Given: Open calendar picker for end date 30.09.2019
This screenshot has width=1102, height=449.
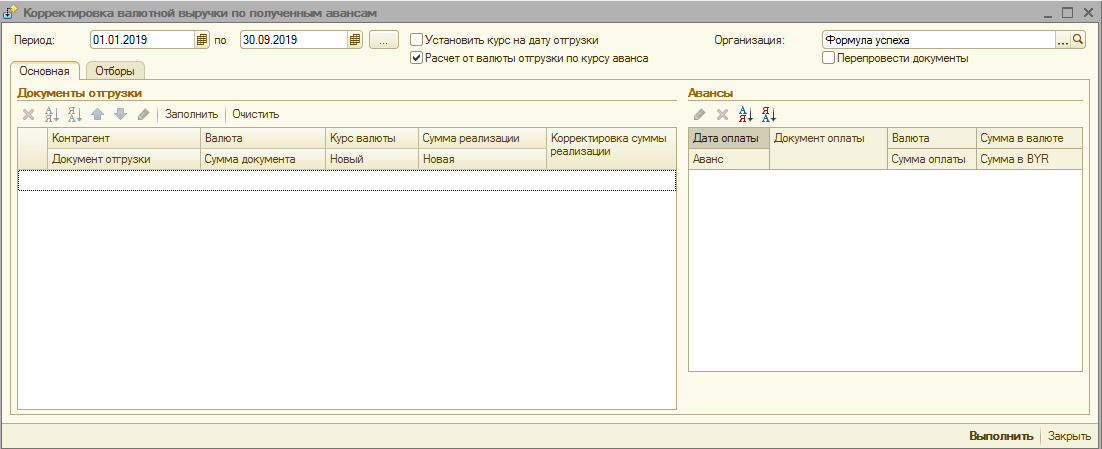Looking at the screenshot, I should click(x=355, y=40).
